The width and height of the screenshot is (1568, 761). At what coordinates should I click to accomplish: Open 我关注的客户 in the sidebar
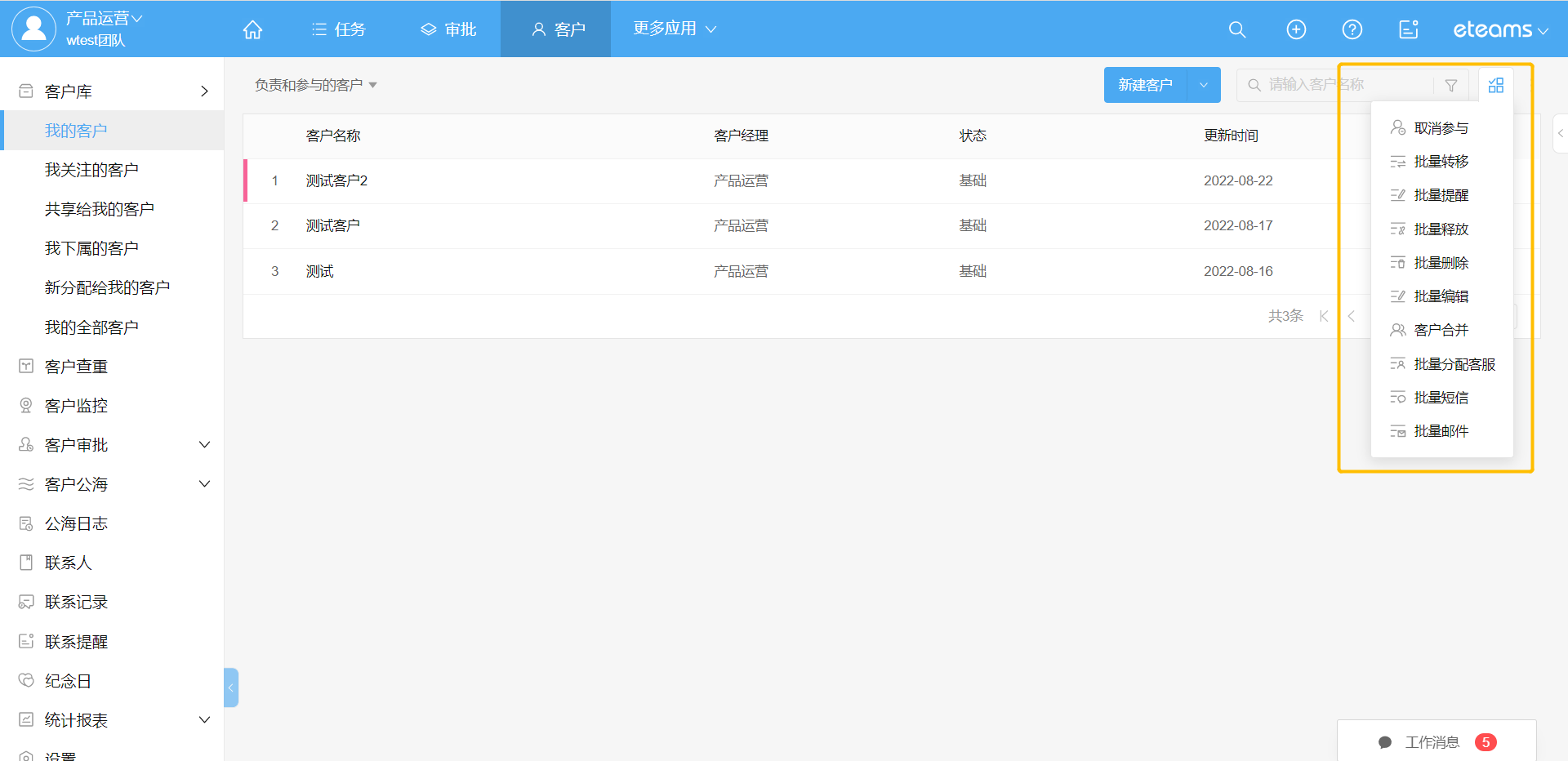(x=91, y=170)
